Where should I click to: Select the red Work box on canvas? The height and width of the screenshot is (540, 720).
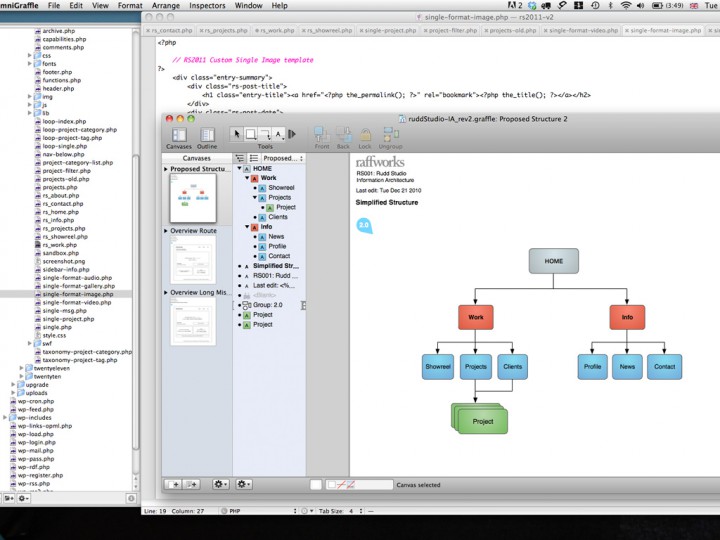click(476, 317)
